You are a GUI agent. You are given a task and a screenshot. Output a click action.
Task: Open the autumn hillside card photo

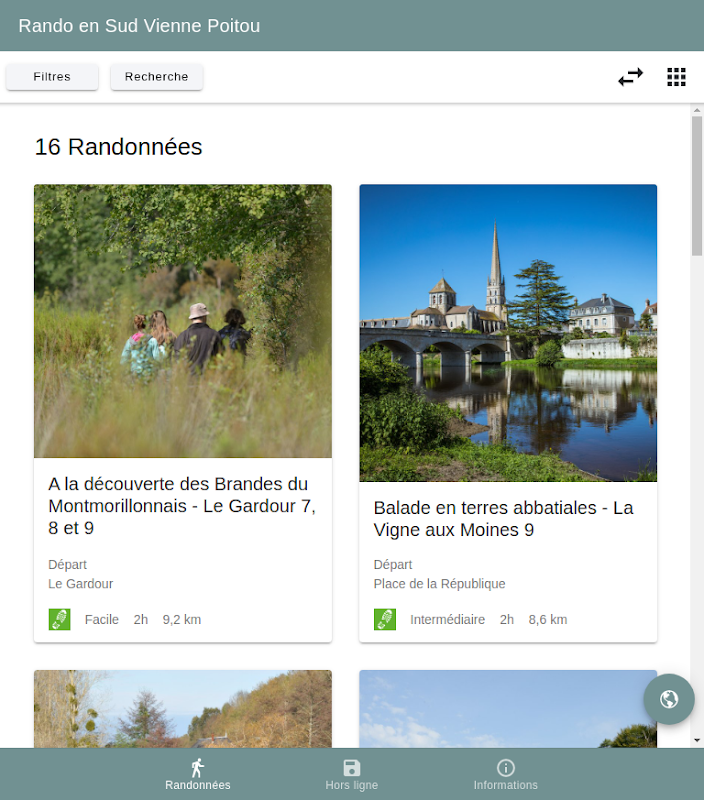[x=183, y=709]
